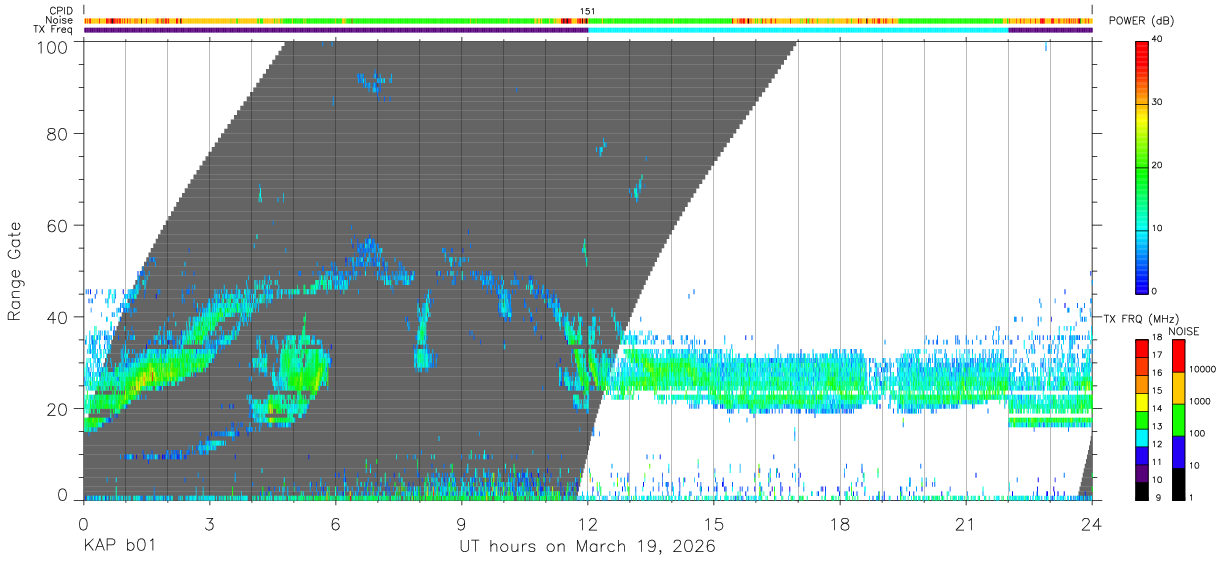
Task: Click the 'NOISE' legend title
Action: 1186,331
